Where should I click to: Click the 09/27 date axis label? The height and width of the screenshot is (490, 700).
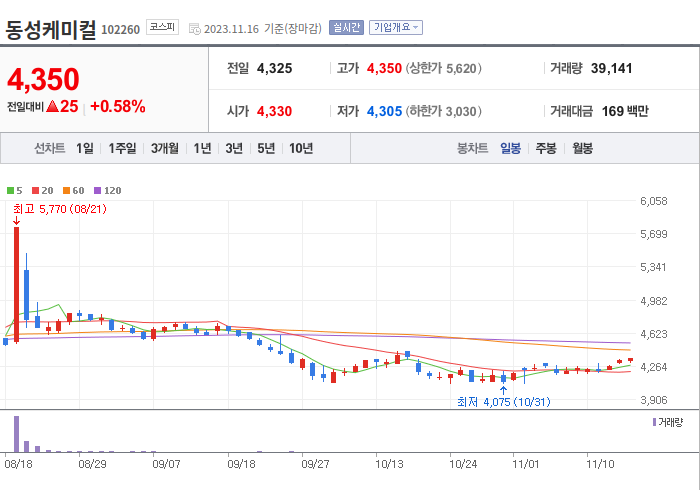(x=315, y=464)
